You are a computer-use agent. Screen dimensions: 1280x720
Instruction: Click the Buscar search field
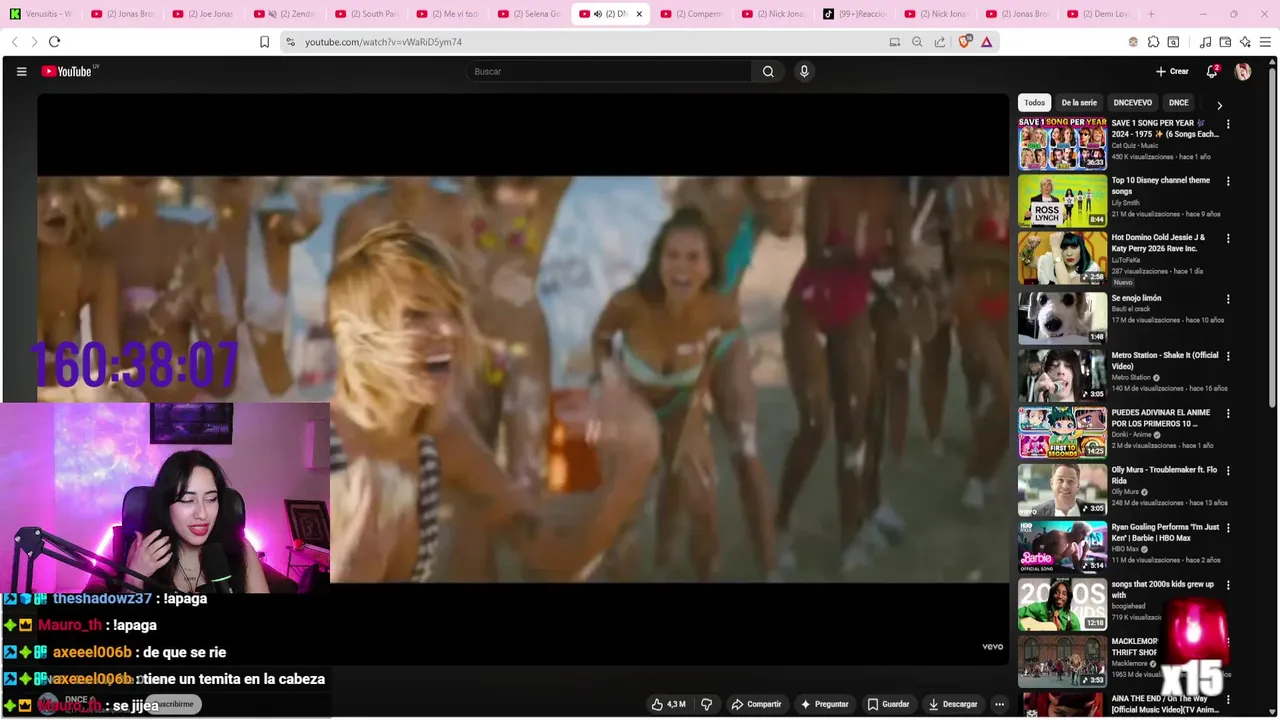(608, 71)
